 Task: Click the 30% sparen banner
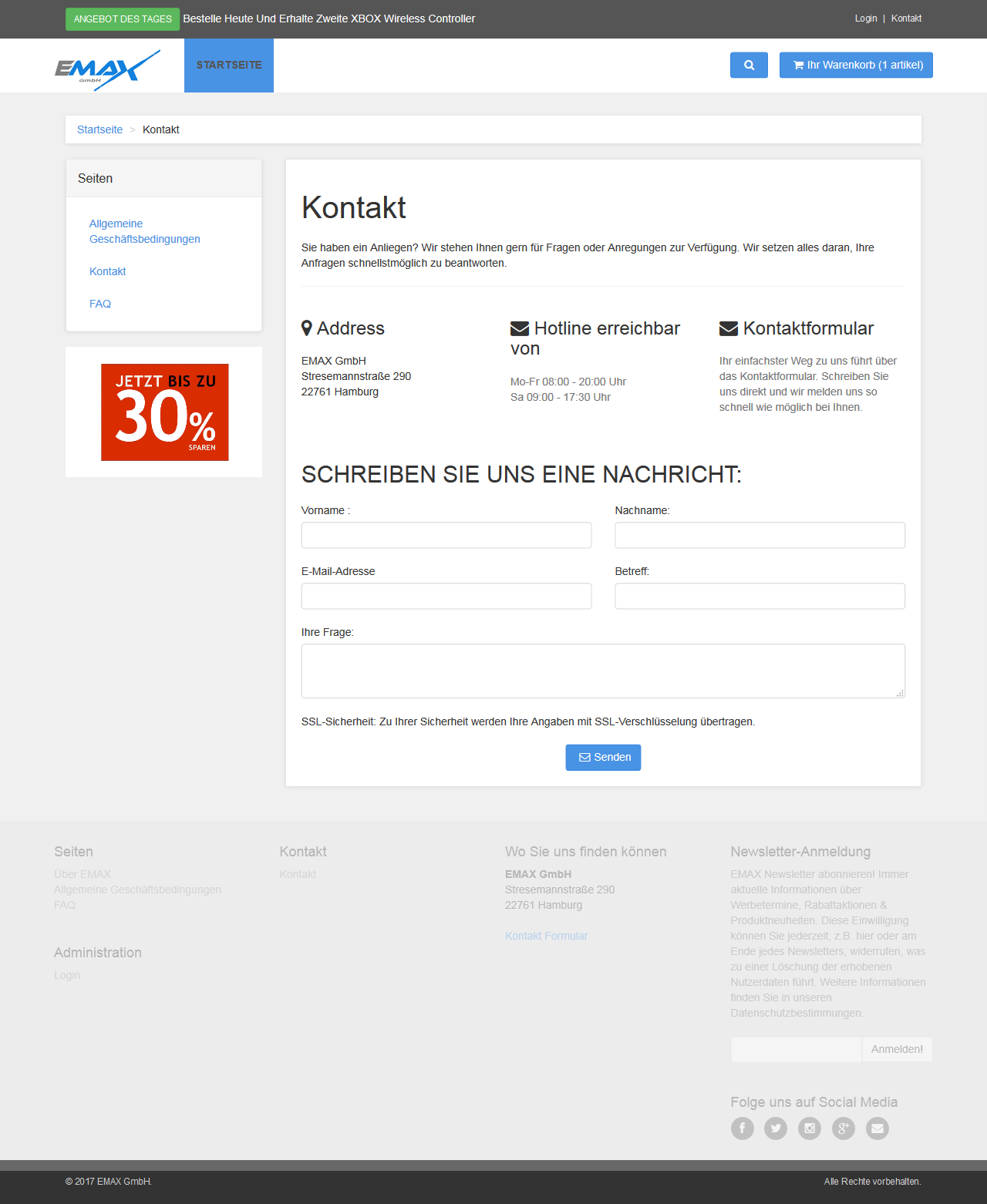click(165, 412)
